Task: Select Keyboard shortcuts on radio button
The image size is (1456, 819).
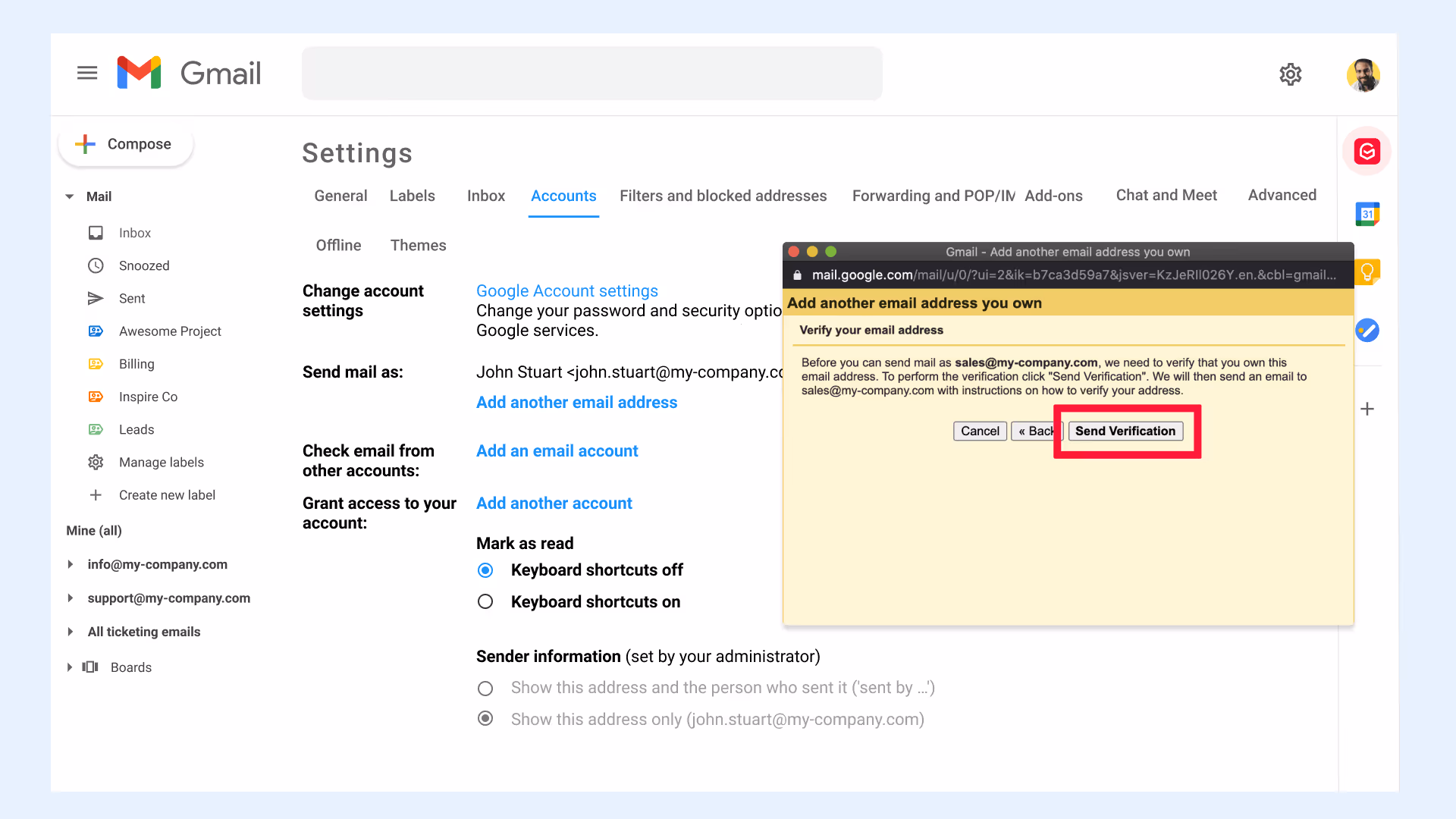Action: (x=485, y=601)
